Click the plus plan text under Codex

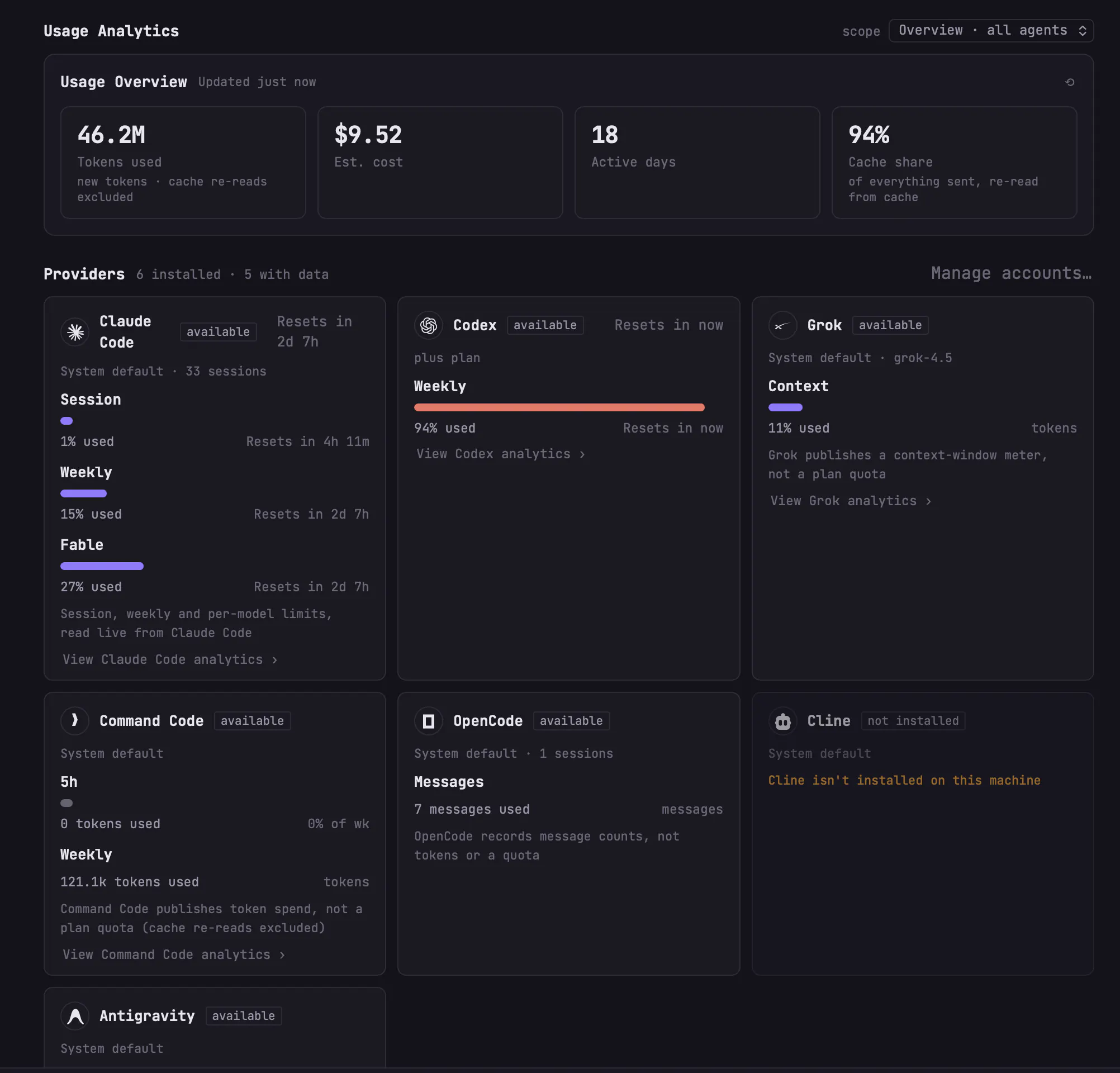click(x=447, y=358)
